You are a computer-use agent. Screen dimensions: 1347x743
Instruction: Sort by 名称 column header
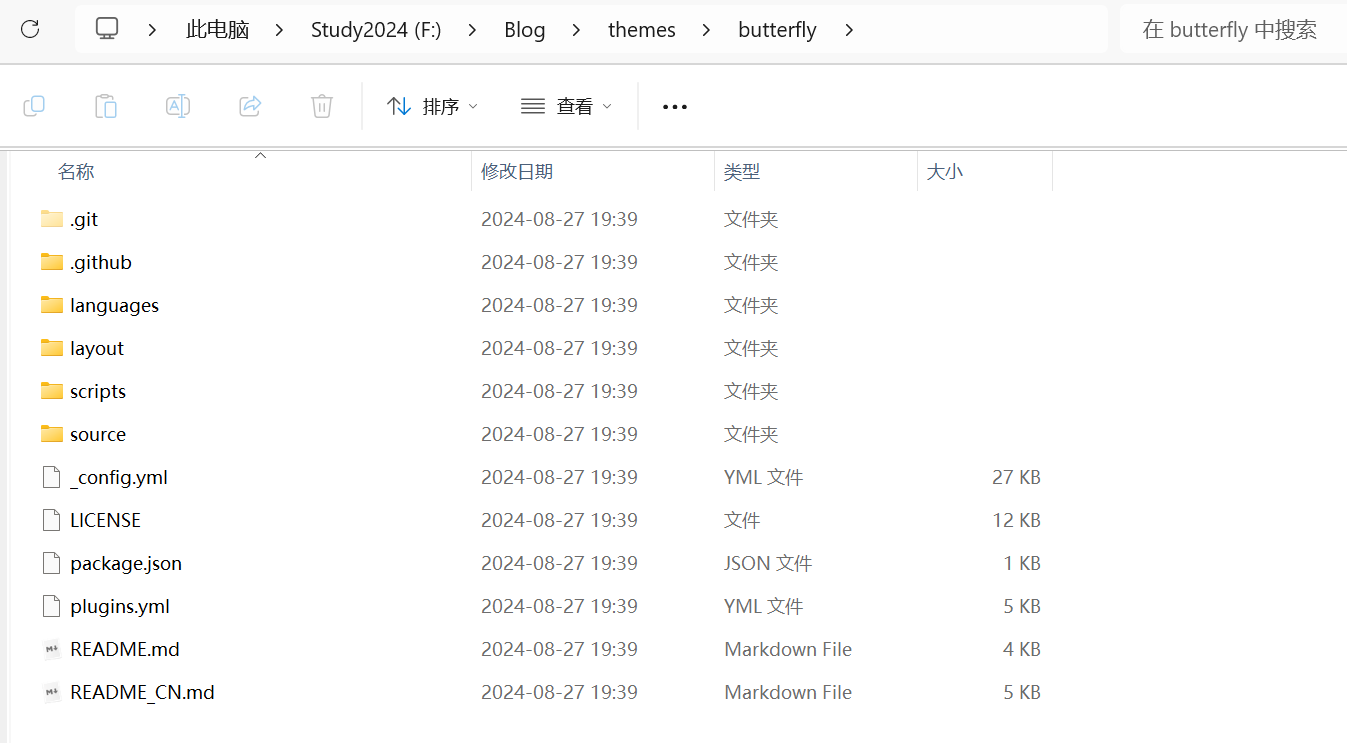pos(76,172)
